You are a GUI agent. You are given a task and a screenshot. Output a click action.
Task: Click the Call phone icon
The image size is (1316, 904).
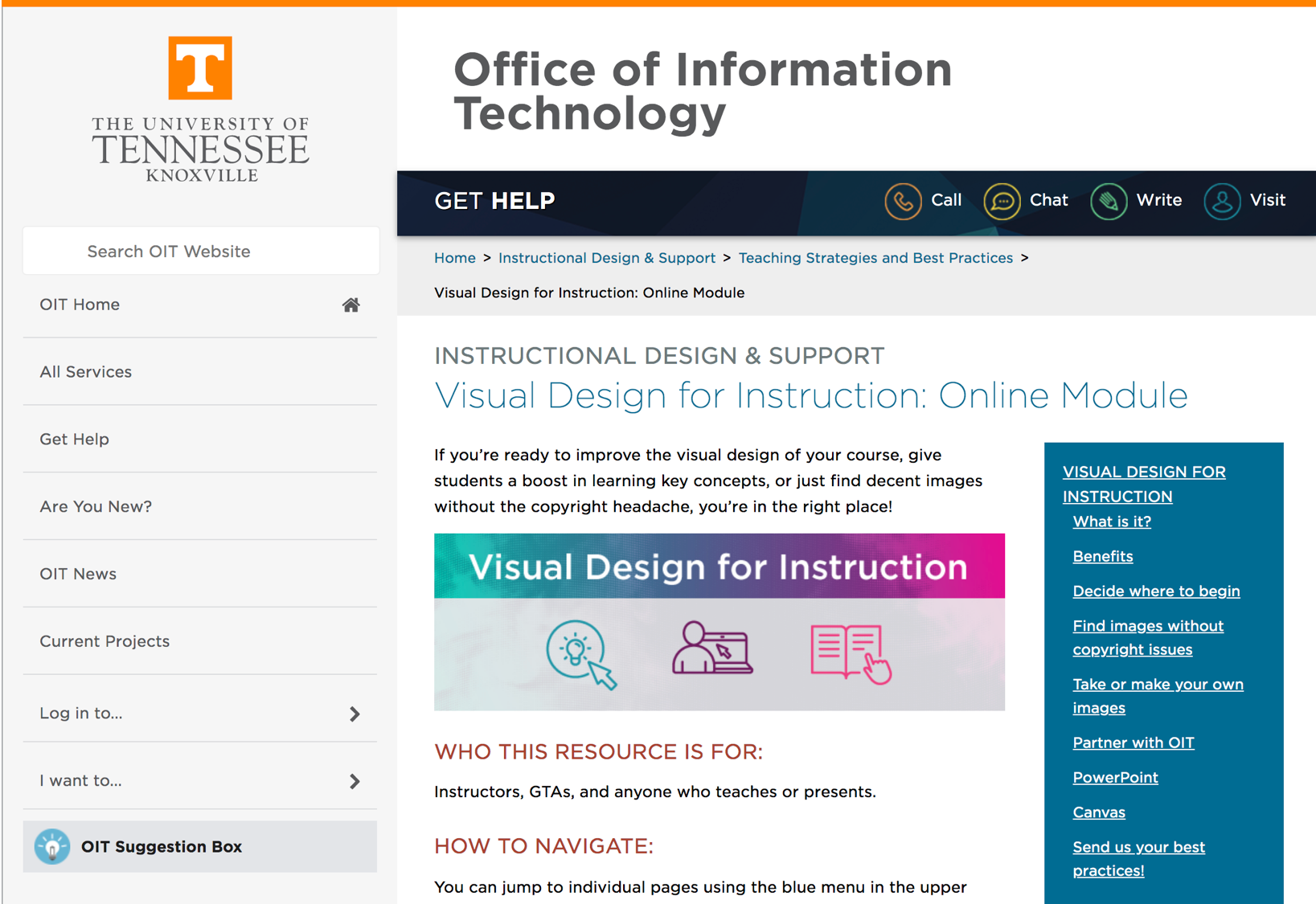coord(902,201)
